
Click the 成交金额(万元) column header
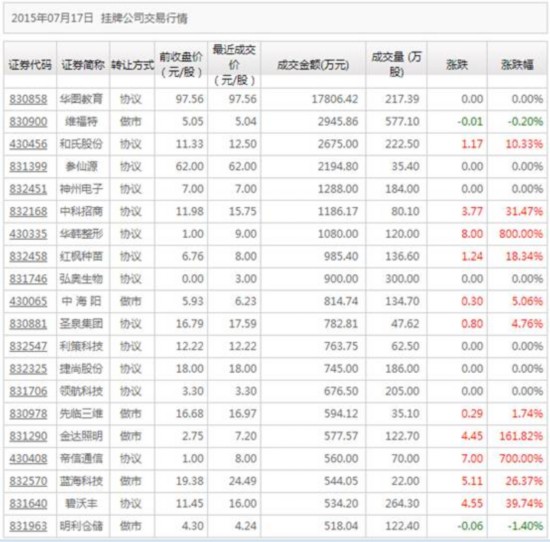pyautogui.click(x=313, y=65)
